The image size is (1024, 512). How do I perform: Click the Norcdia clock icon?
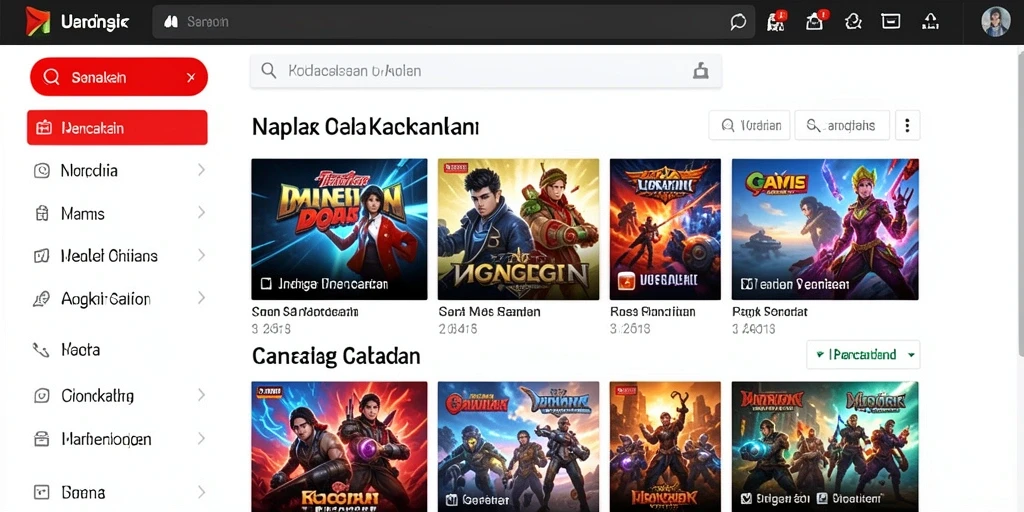click(x=41, y=171)
